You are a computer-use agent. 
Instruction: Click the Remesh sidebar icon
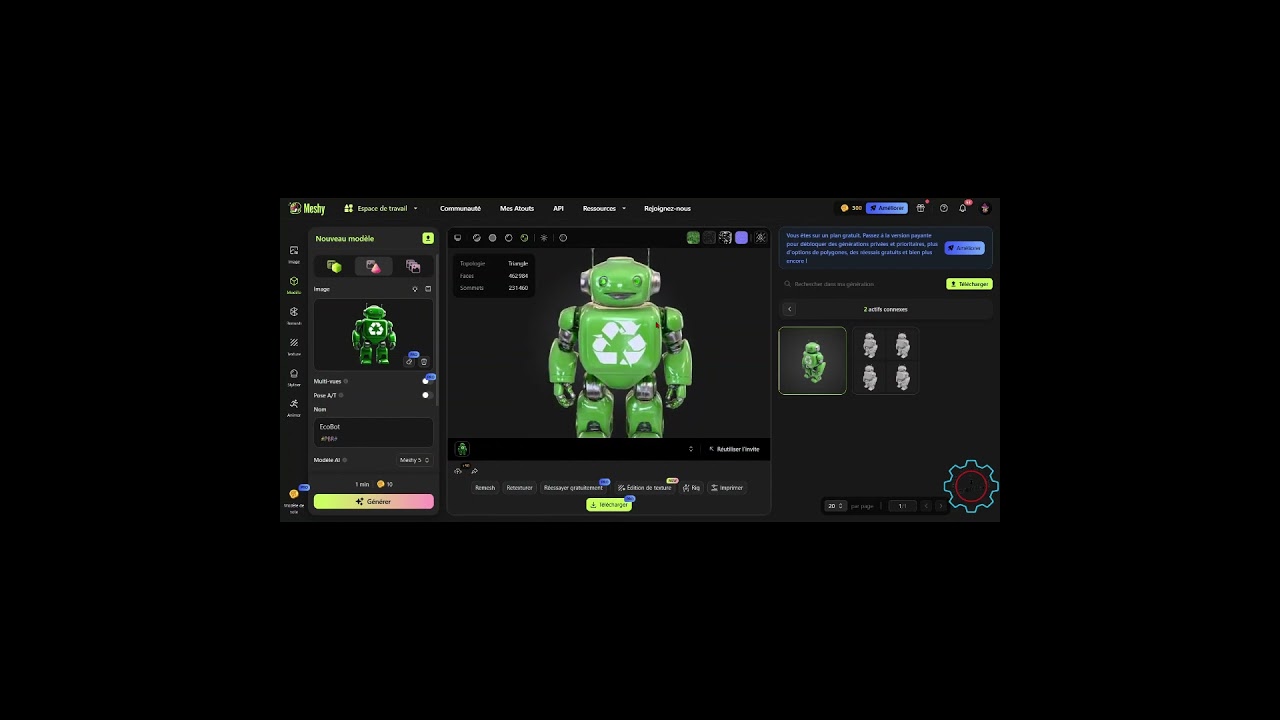pyautogui.click(x=294, y=314)
